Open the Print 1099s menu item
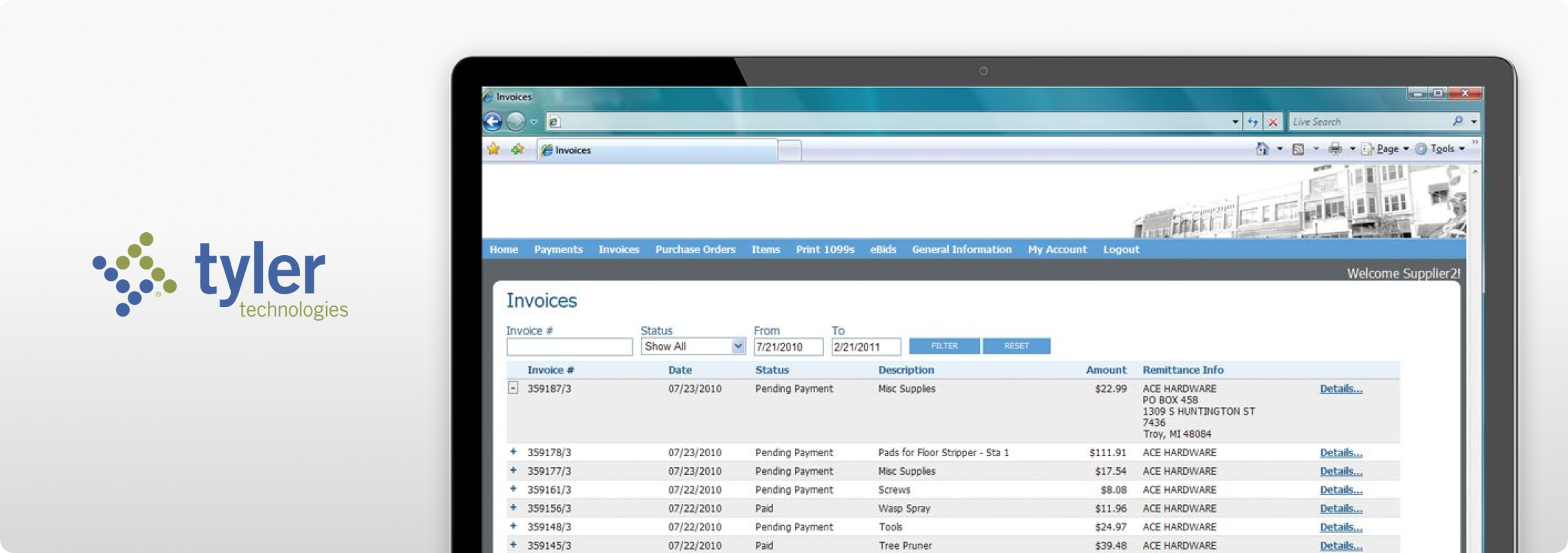The image size is (1568, 553). (825, 250)
